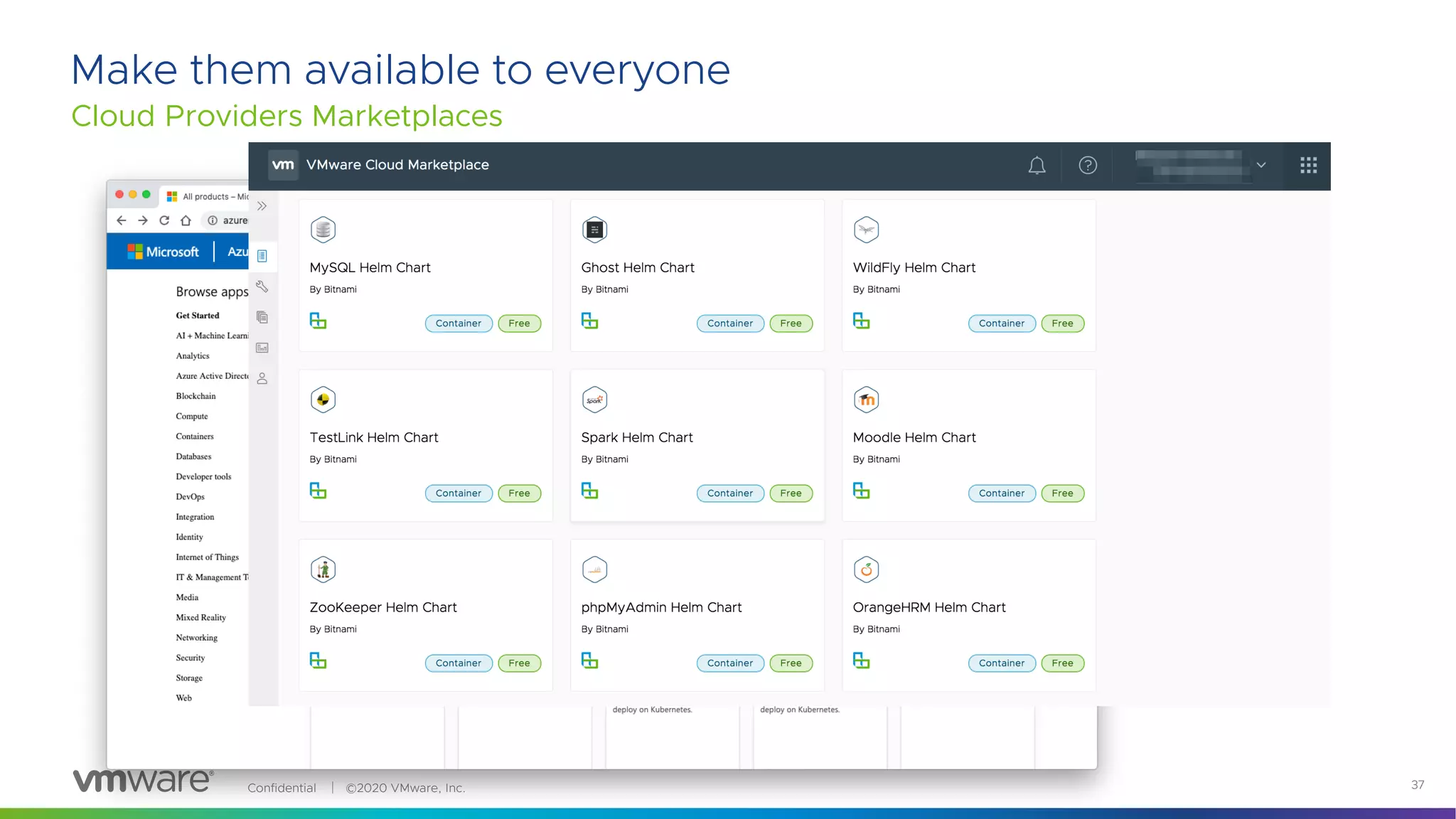
Task: Open the ZooKeeper Helm Chart title
Action: [x=383, y=607]
